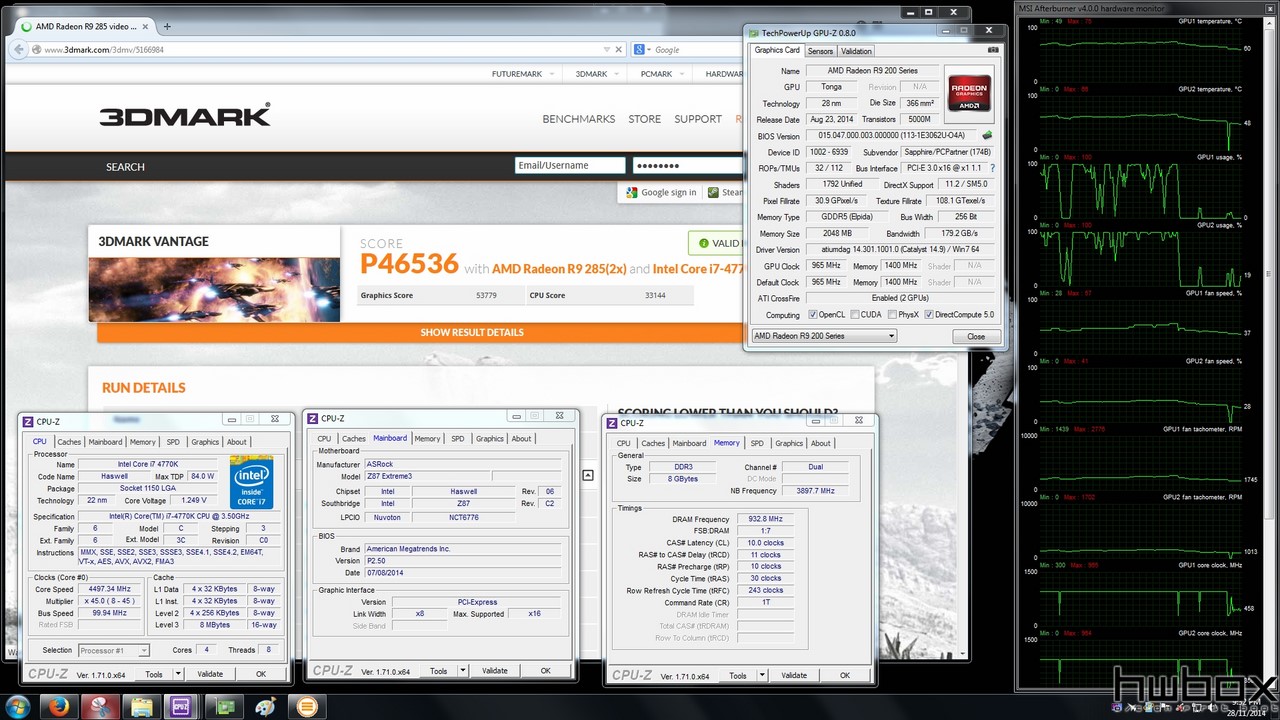
Task: Toggle the OpenCL checkbox in GPU-Z
Action: point(812,315)
